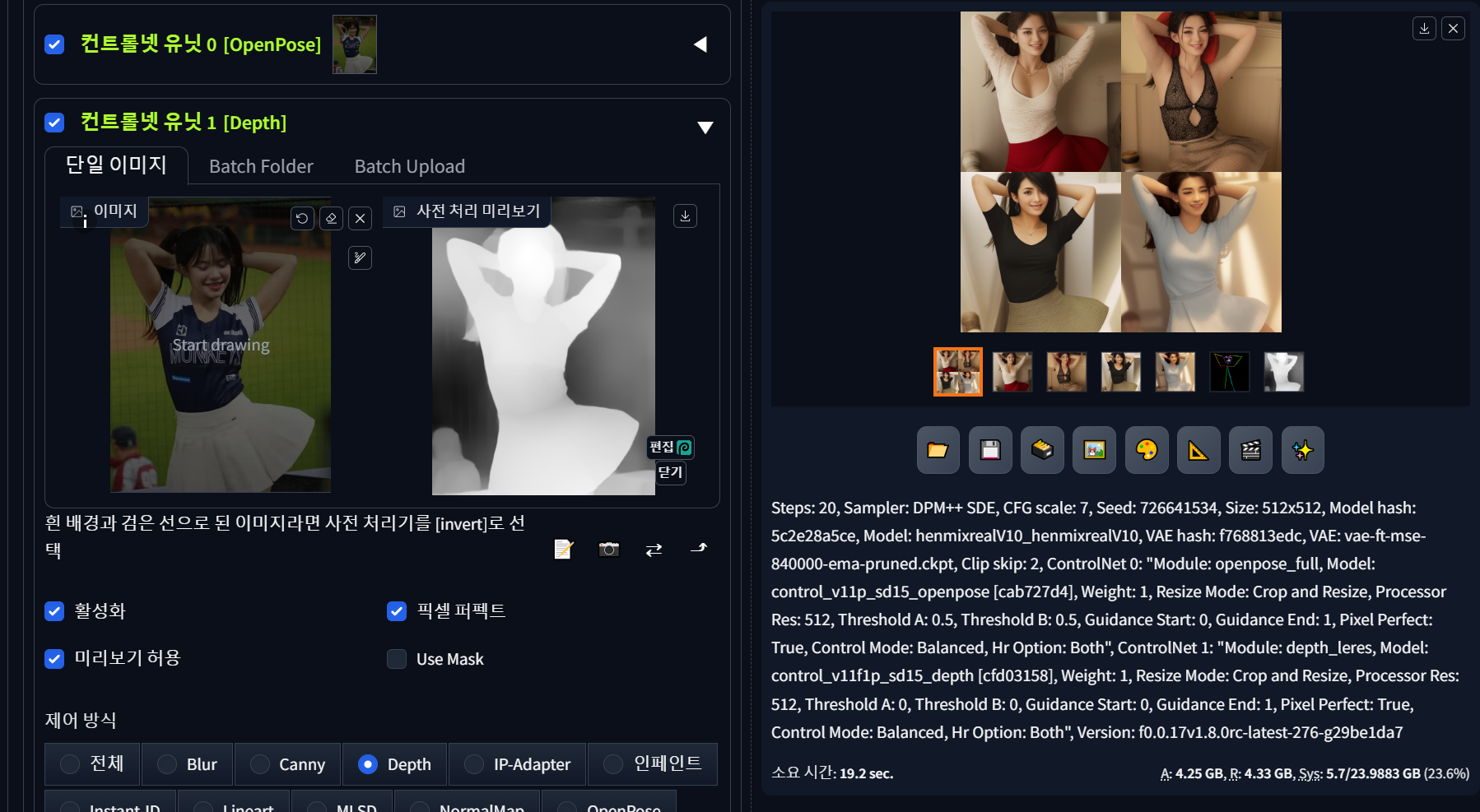The image size is (1480, 812).
Task: Select the black lace top thumbnail
Action: (1066, 371)
